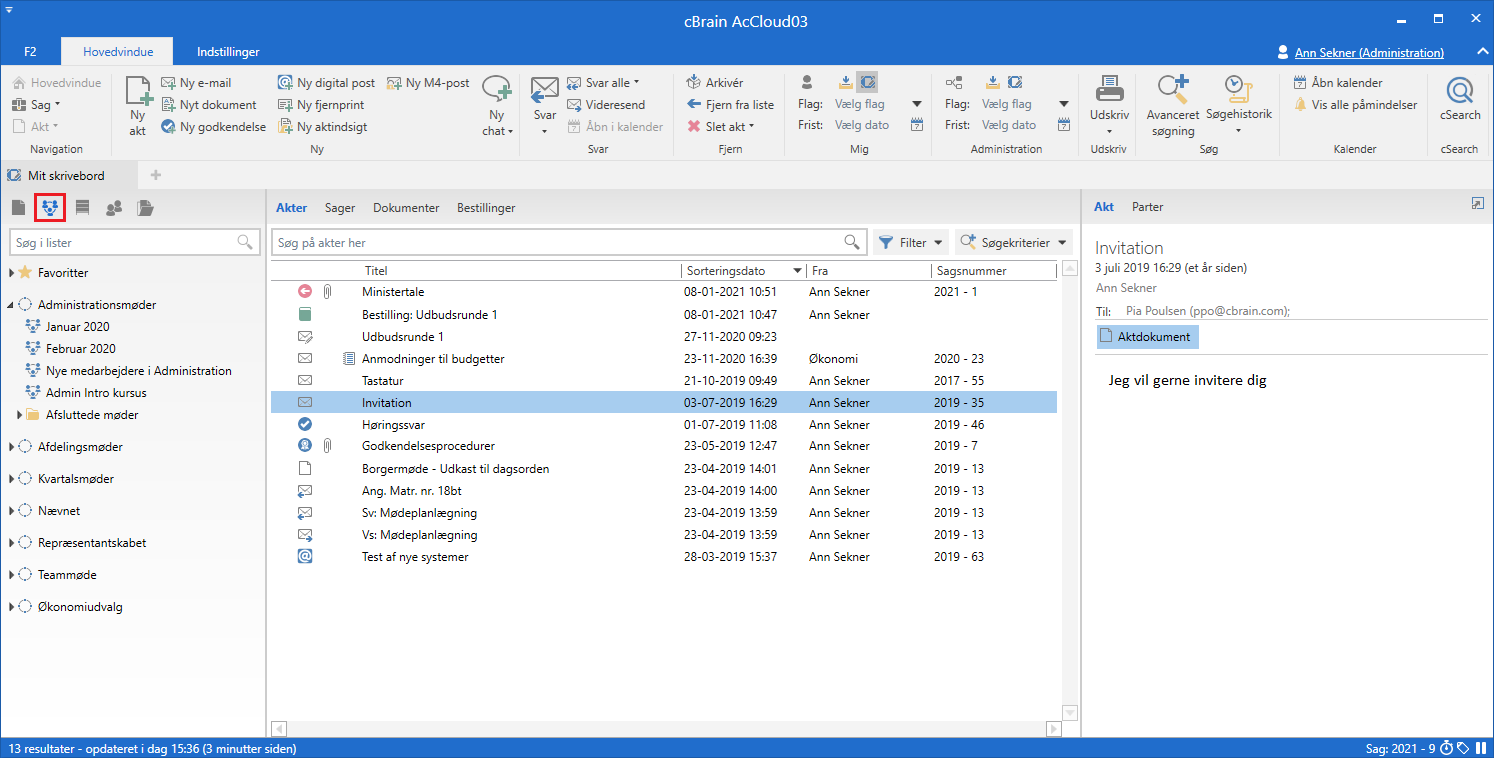Click the pause icon in the status bar
This screenshot has width=1494, height=758.
pyautogui.click(x=1480, y=748)
